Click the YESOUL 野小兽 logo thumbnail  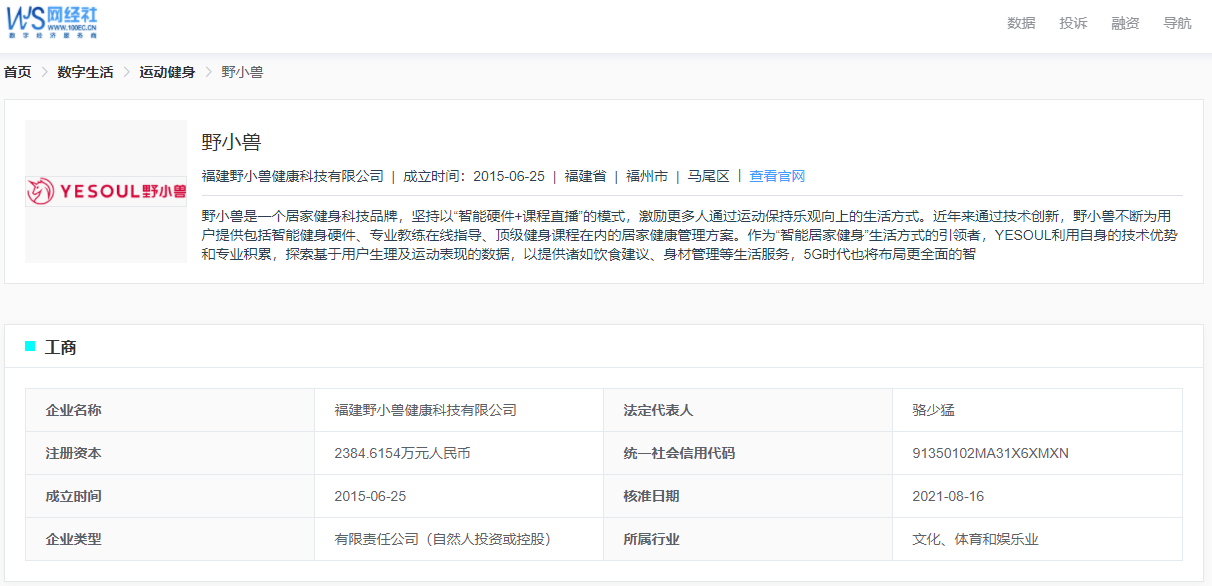106,191
